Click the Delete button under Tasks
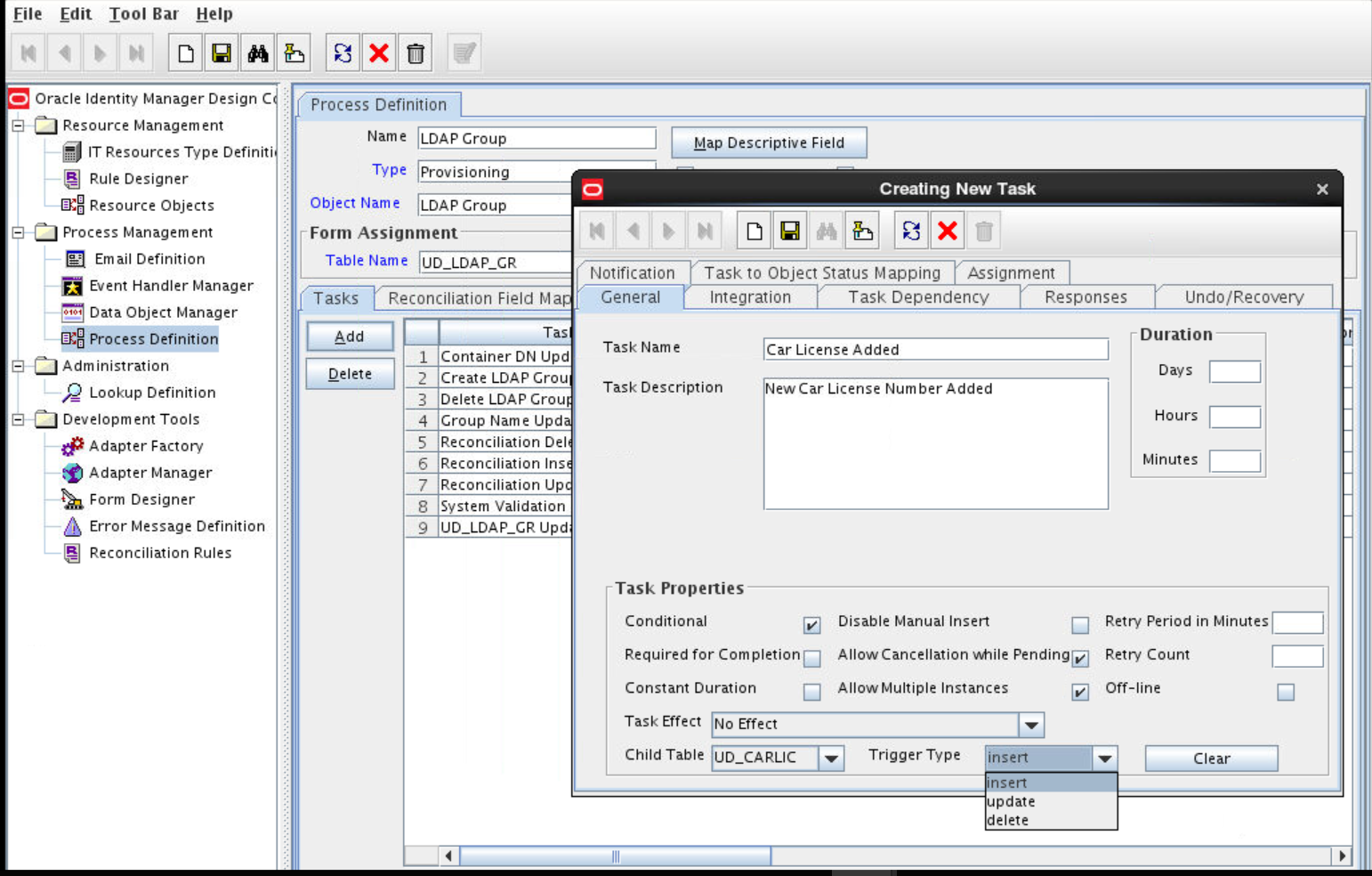Image resolution: width=1372 pixels, height=876 pixels. (x=350, y=374)
